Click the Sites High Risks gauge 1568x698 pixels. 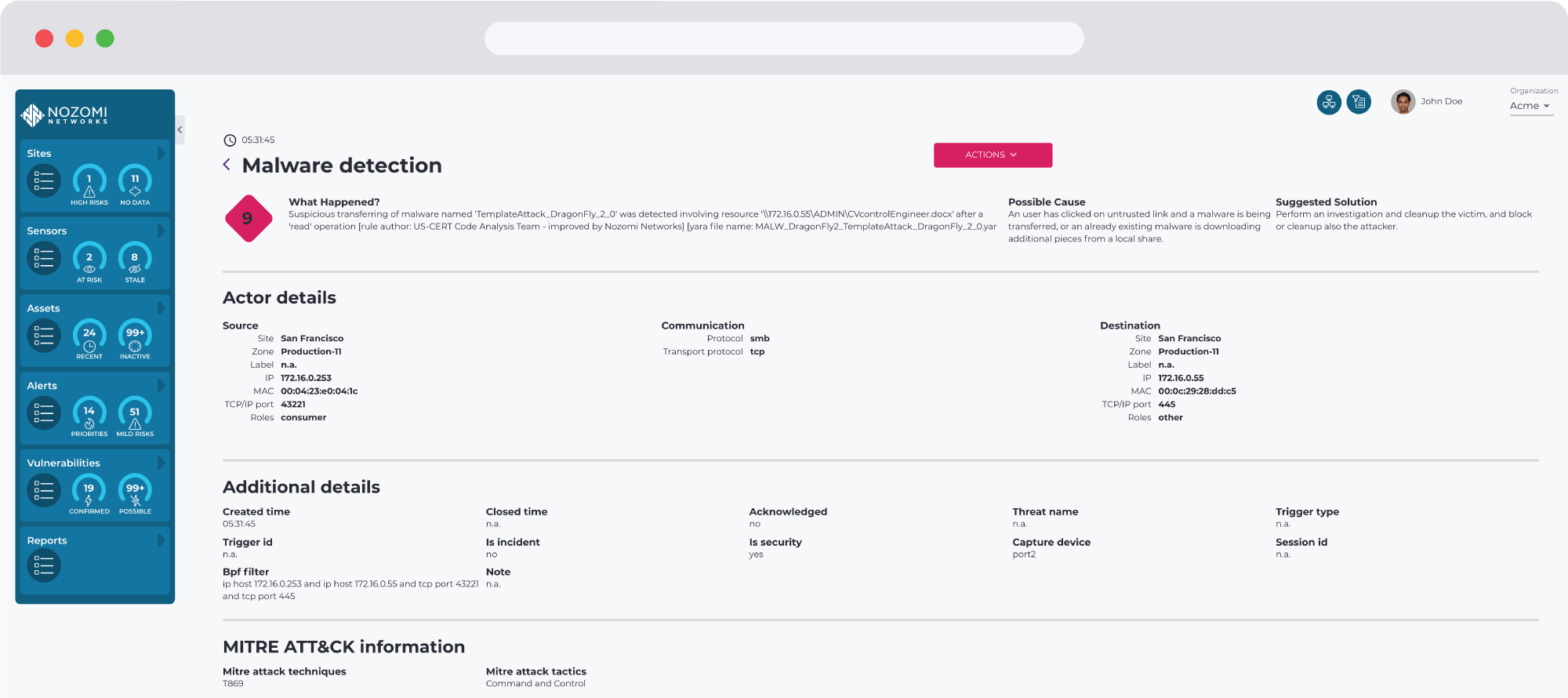pyautogui.click(x=89, y=183)
